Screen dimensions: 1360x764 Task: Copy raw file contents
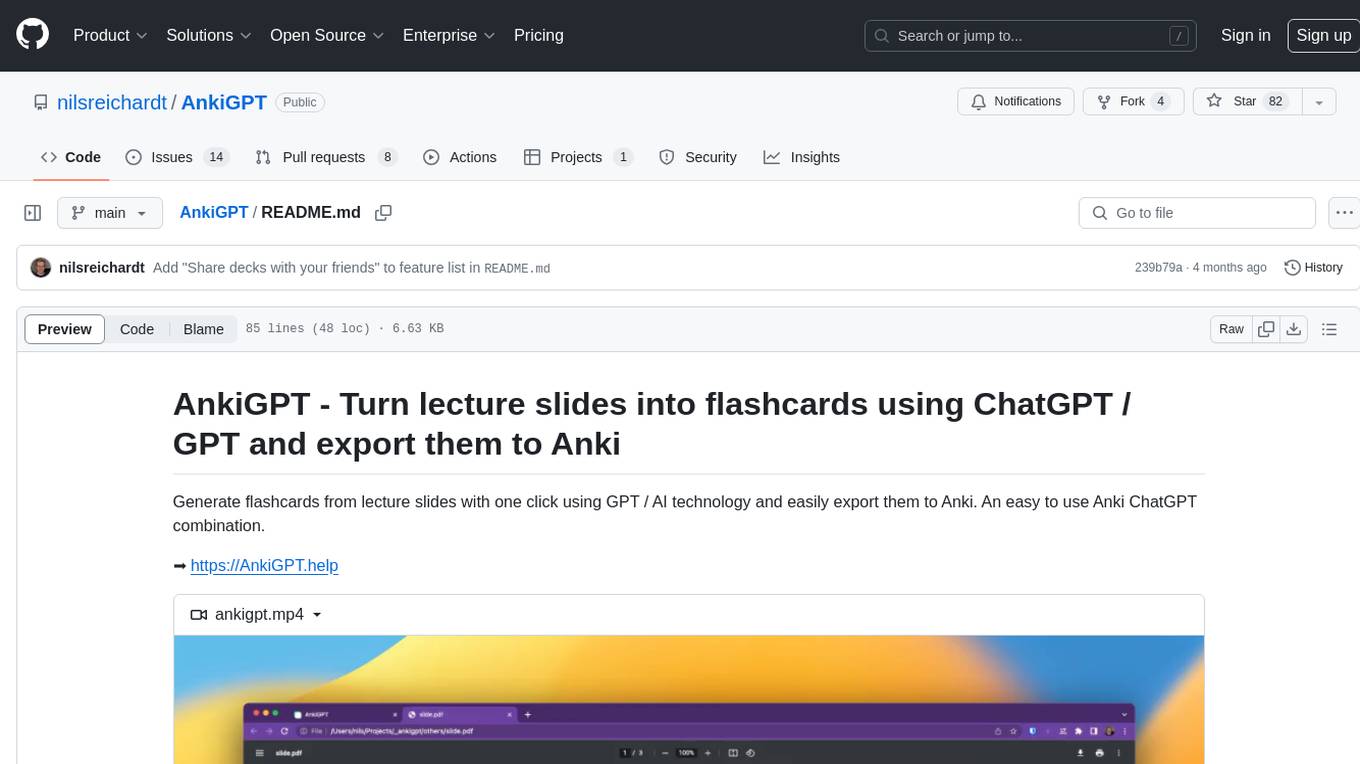coord(1267,329)
